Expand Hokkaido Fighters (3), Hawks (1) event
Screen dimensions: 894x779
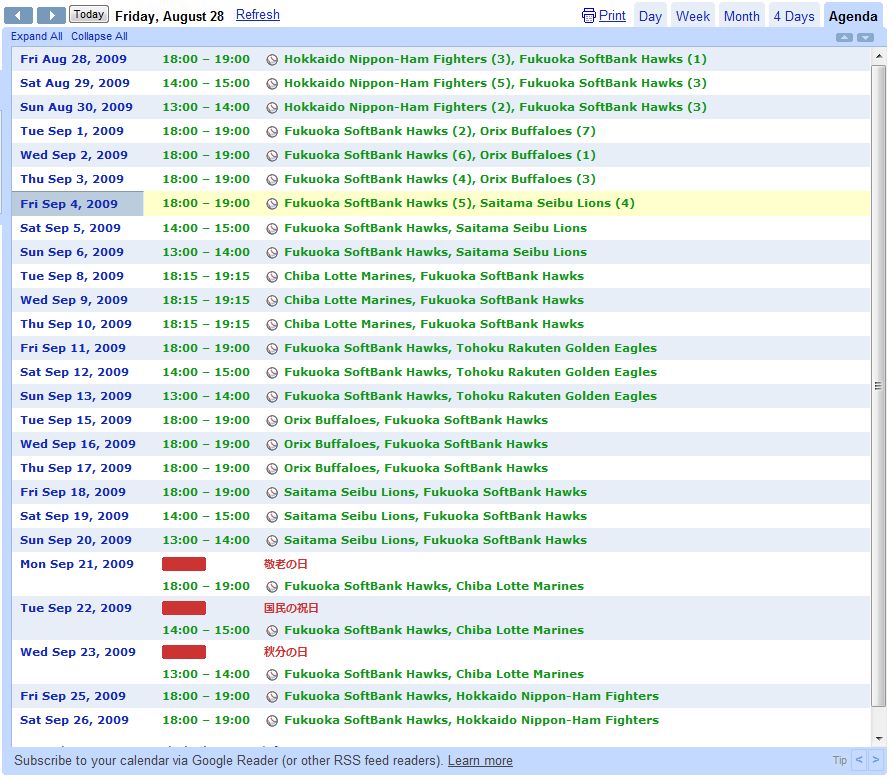coord(495,59)
